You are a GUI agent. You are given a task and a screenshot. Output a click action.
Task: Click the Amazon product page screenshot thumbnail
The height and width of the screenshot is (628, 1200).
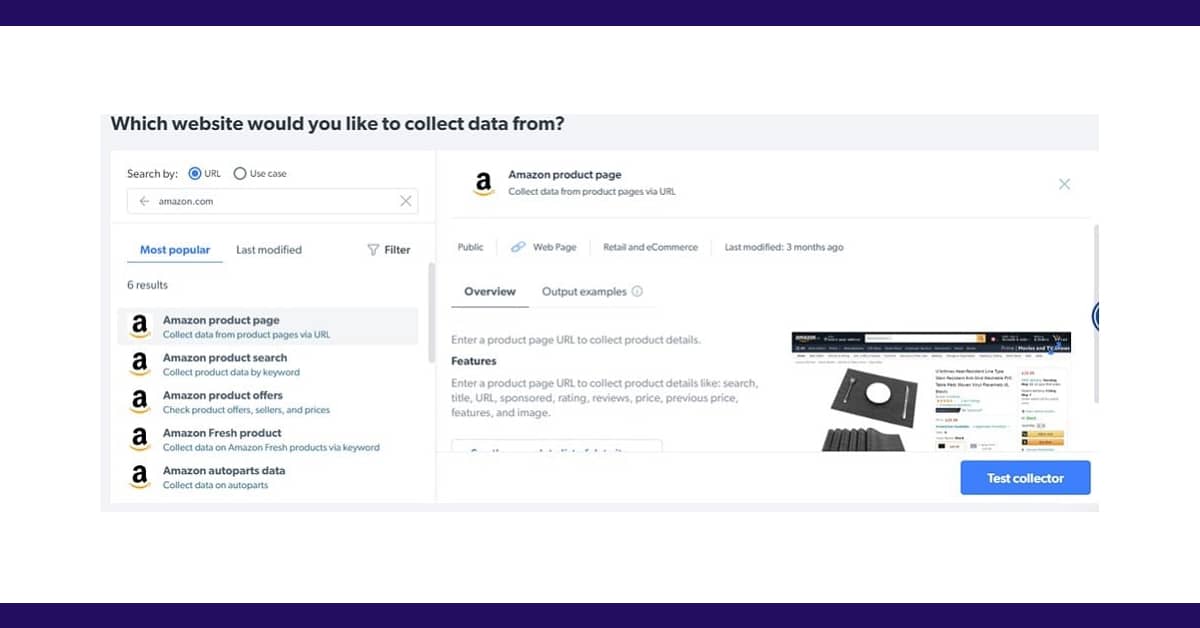931,392
